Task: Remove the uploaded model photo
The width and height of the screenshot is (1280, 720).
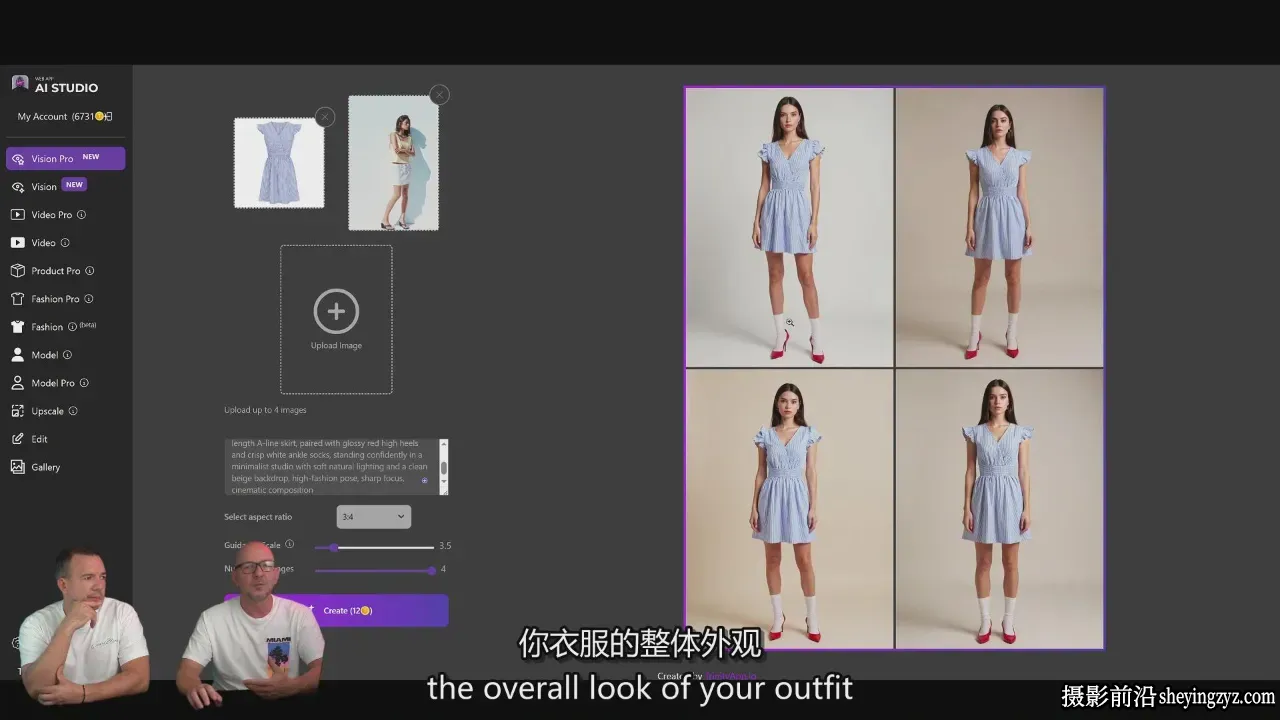Action: pyautogui.click(x=439, y=95)
